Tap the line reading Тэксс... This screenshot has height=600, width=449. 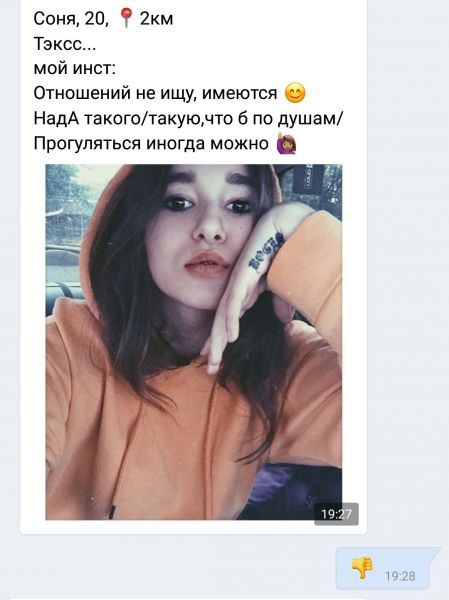(64, 43)
